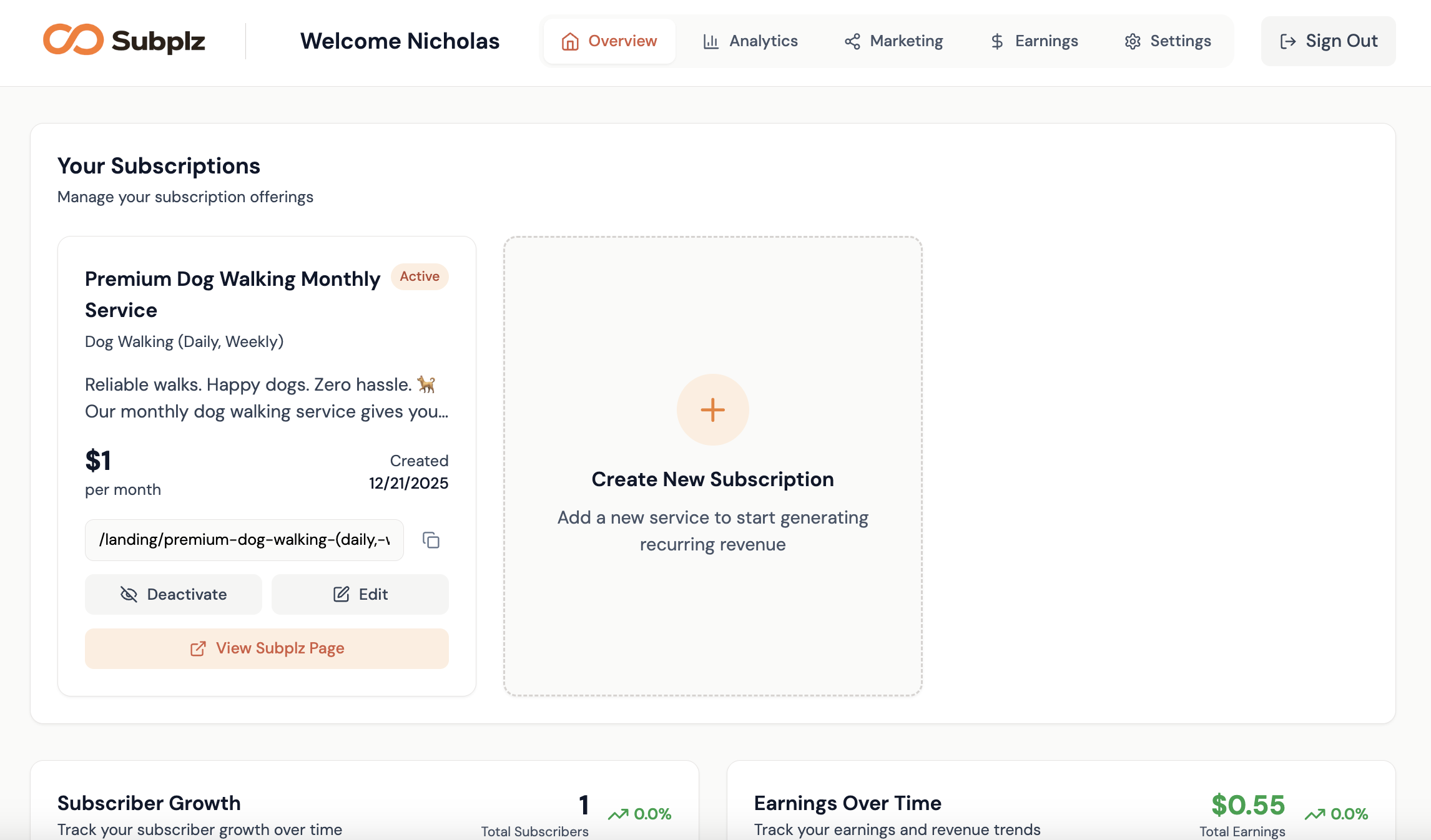Click the bar chart icon next to Analytics
Screen dimensions: 1431x840
[711, 41]
